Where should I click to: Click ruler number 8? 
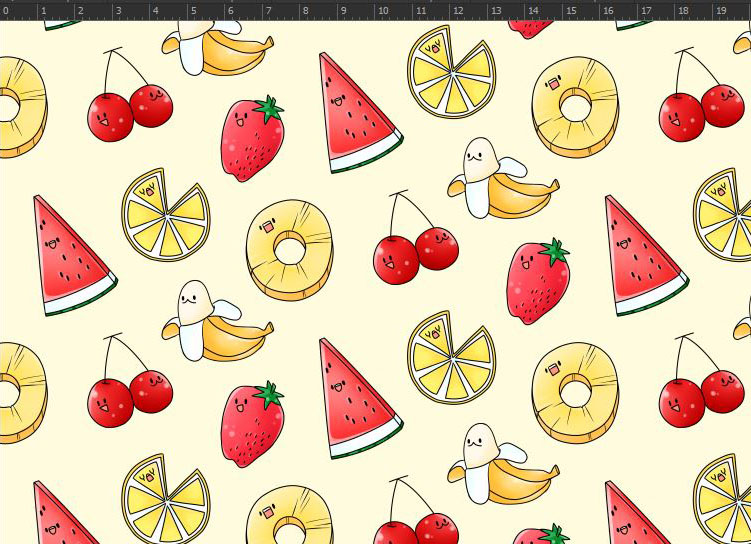tap(306, 11)
